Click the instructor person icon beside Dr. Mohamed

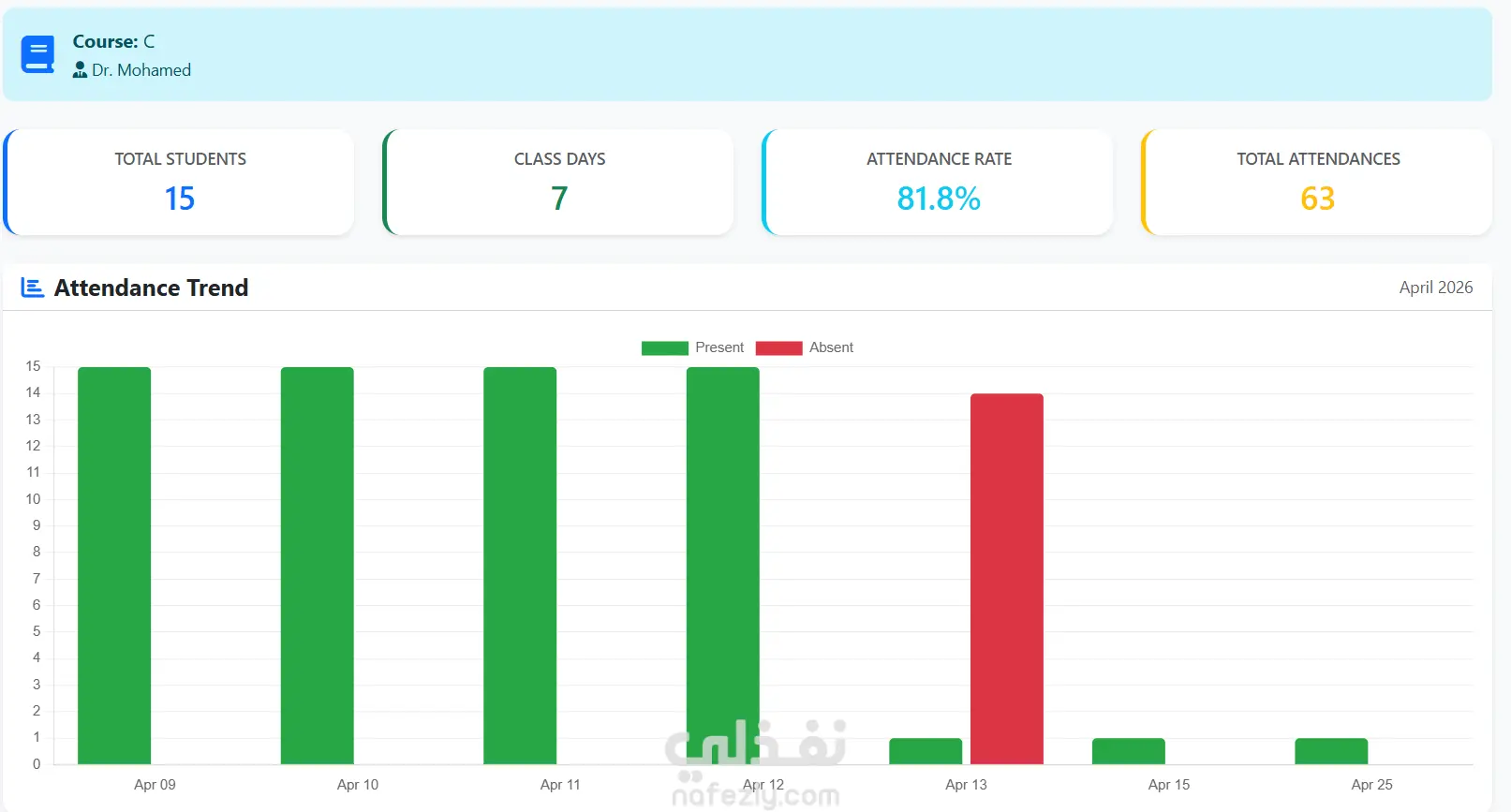[80, 70]
